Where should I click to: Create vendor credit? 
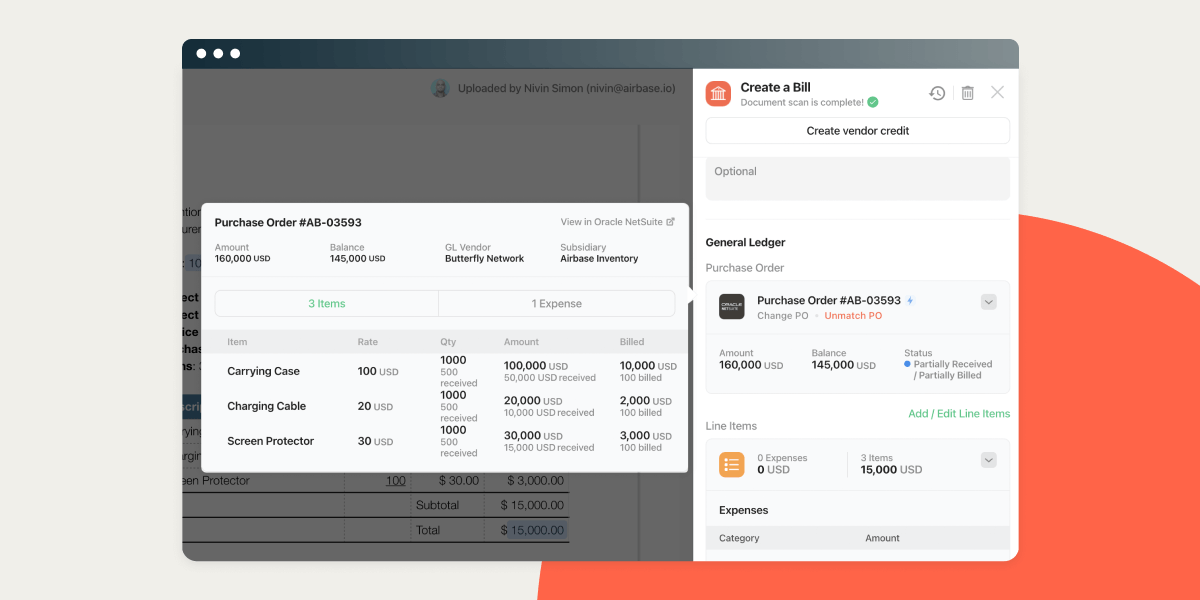(x=858, y=131)
